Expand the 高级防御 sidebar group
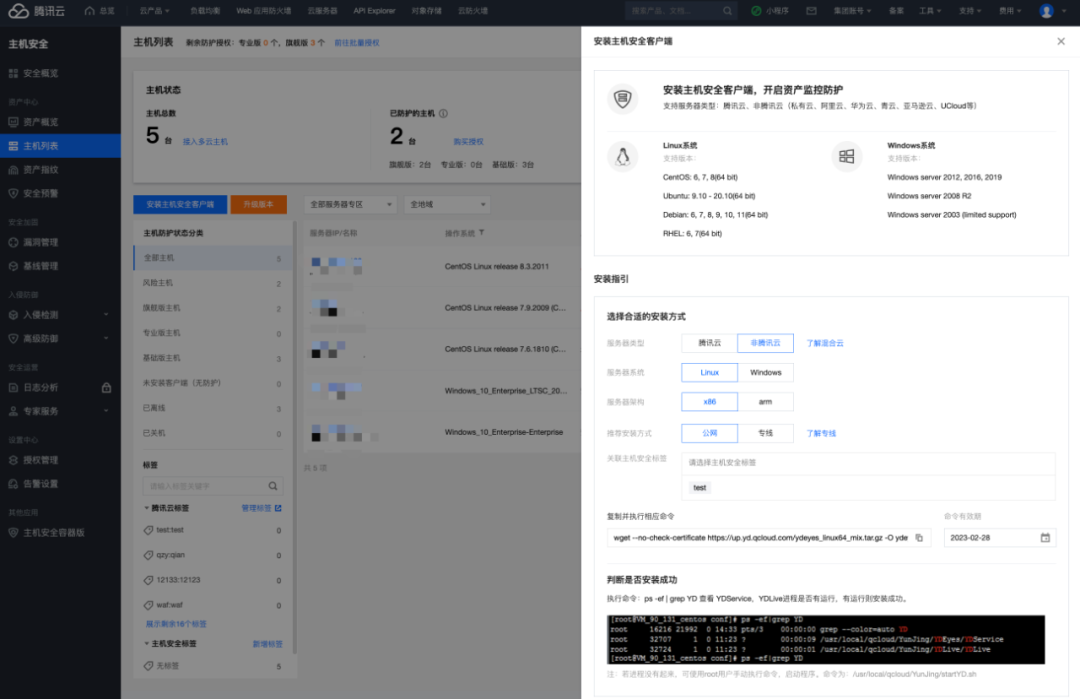 click(x=60, y=339)
